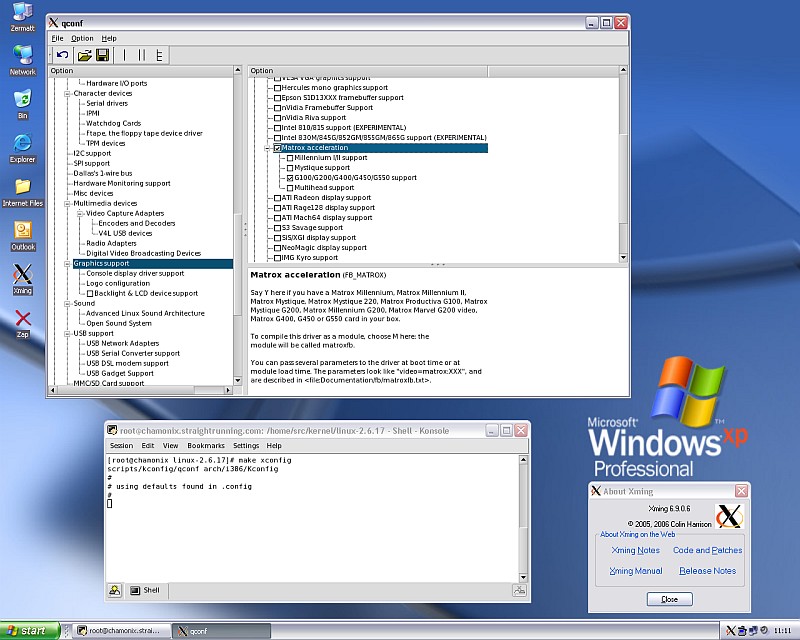800x640 pixels.
Task: Open the Explorer desktop icon
Action: click(x=22, y=148)
